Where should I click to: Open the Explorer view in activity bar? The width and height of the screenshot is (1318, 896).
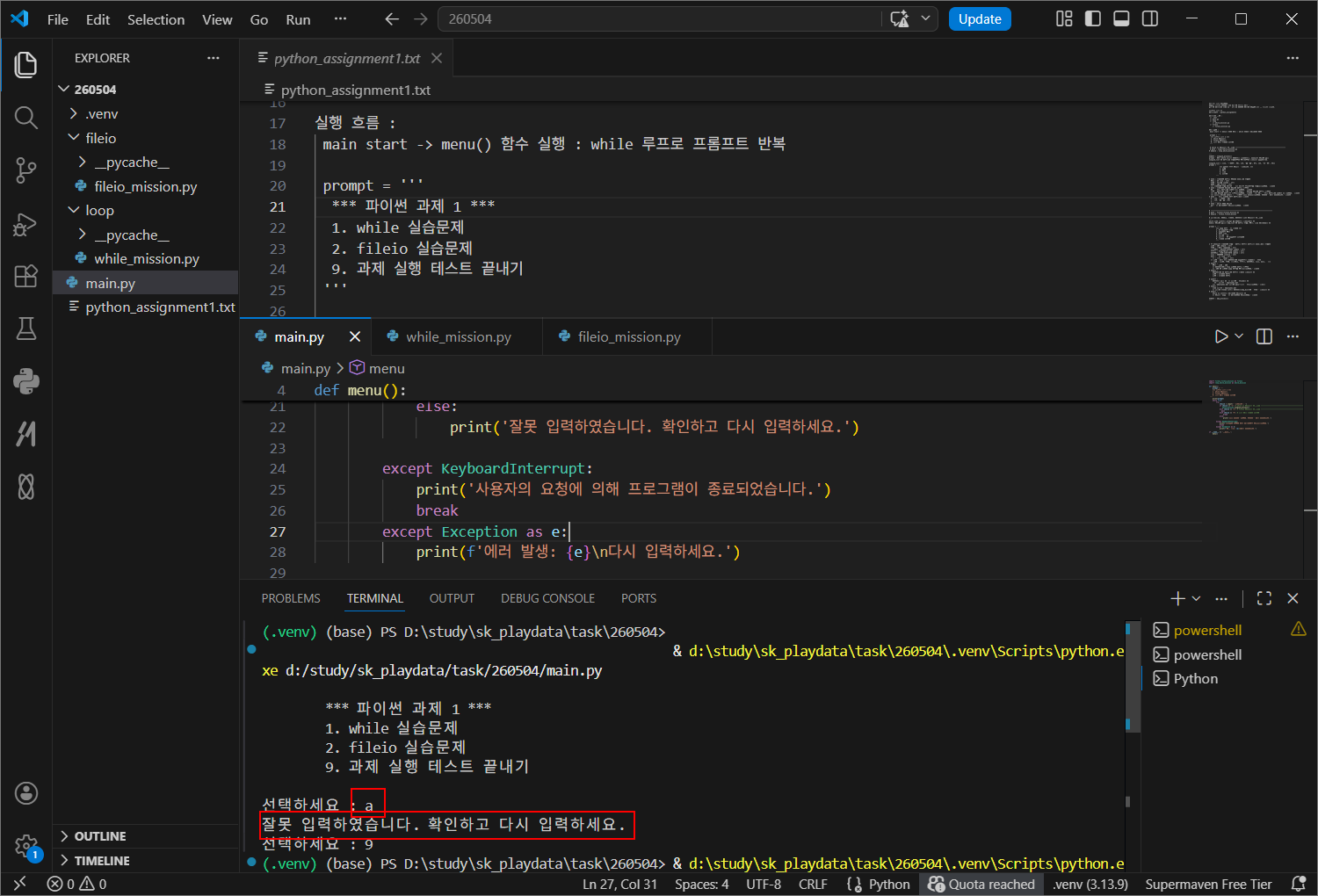click(x=26, y=64)
